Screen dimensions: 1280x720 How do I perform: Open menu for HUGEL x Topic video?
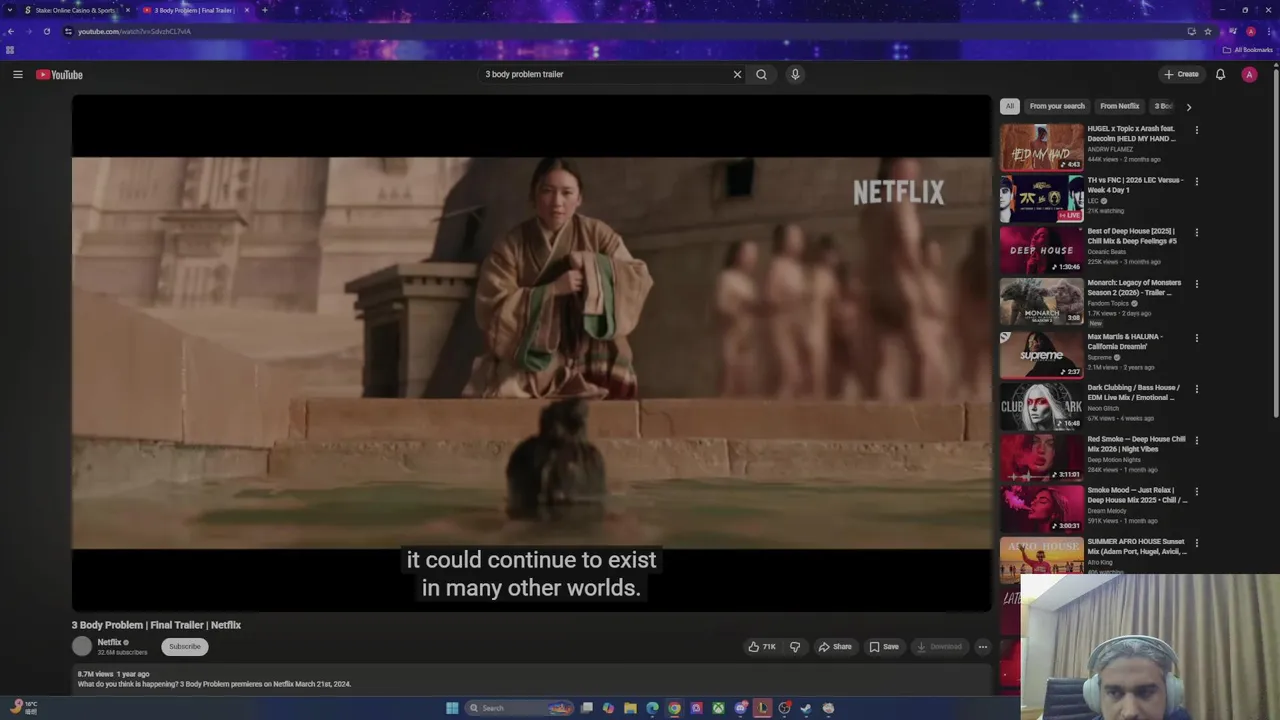coord(1196,130)
